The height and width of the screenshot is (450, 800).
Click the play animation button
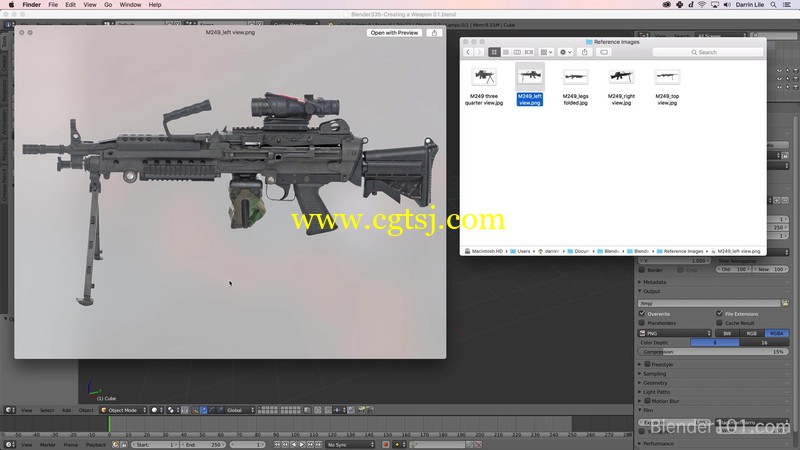point(302,445)
